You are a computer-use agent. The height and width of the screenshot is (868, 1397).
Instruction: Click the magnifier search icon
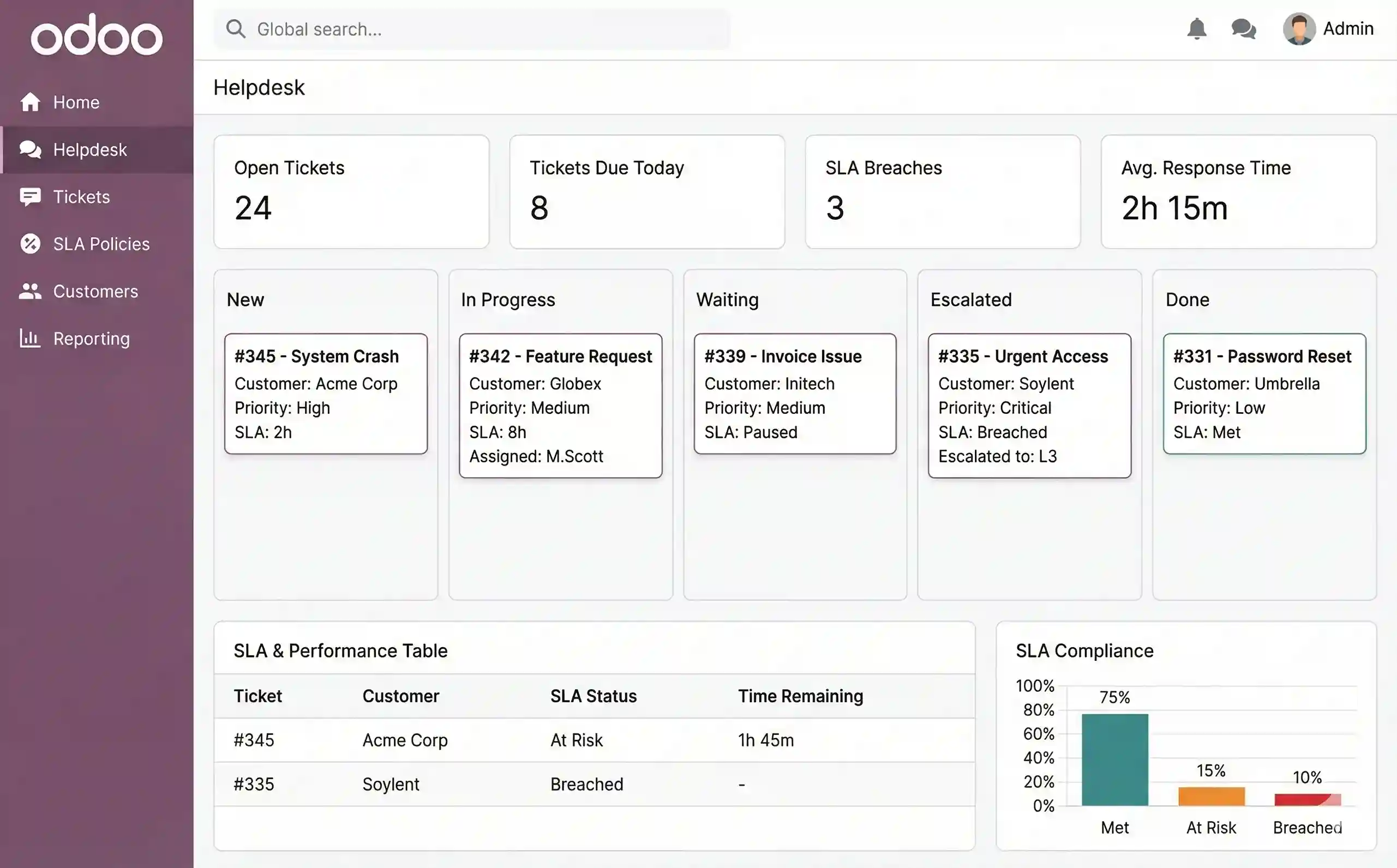[x=236, y=29]
